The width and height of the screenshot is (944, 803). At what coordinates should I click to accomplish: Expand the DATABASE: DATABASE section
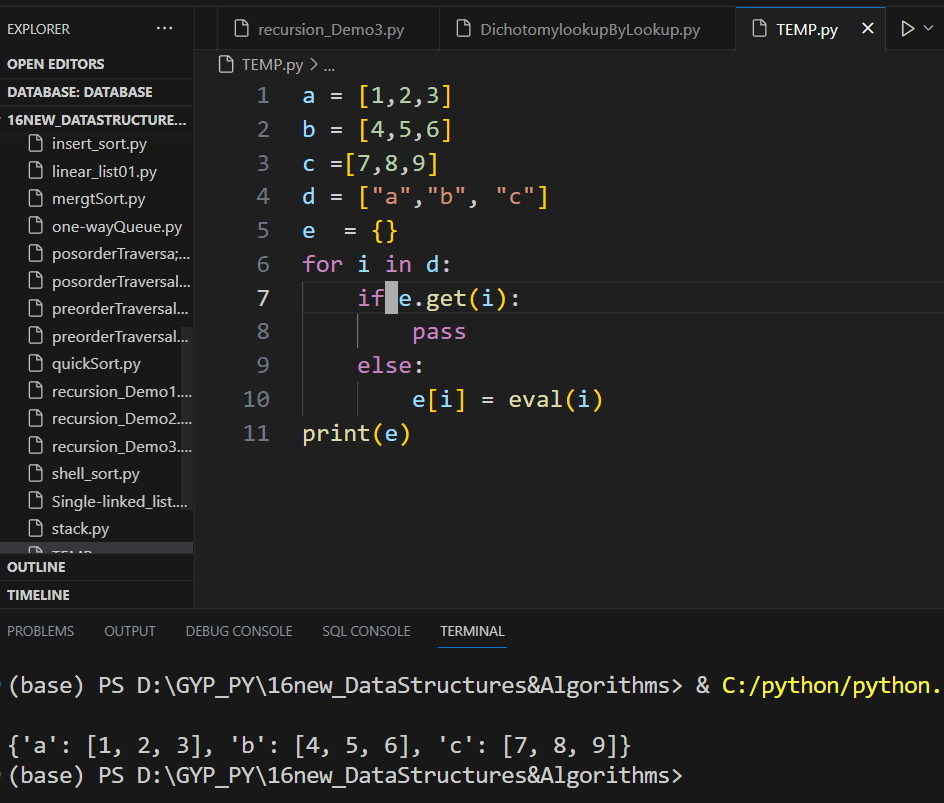pyautogui.click(x=80, y=92)
